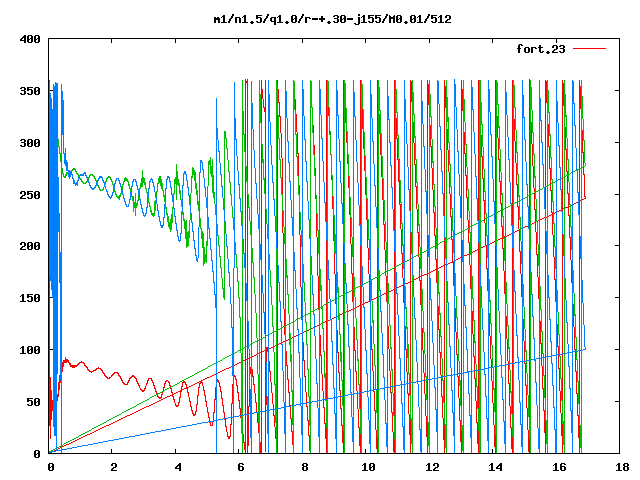Click y-axis label 400
The image size is (640, 480).
tap(30, 39)
